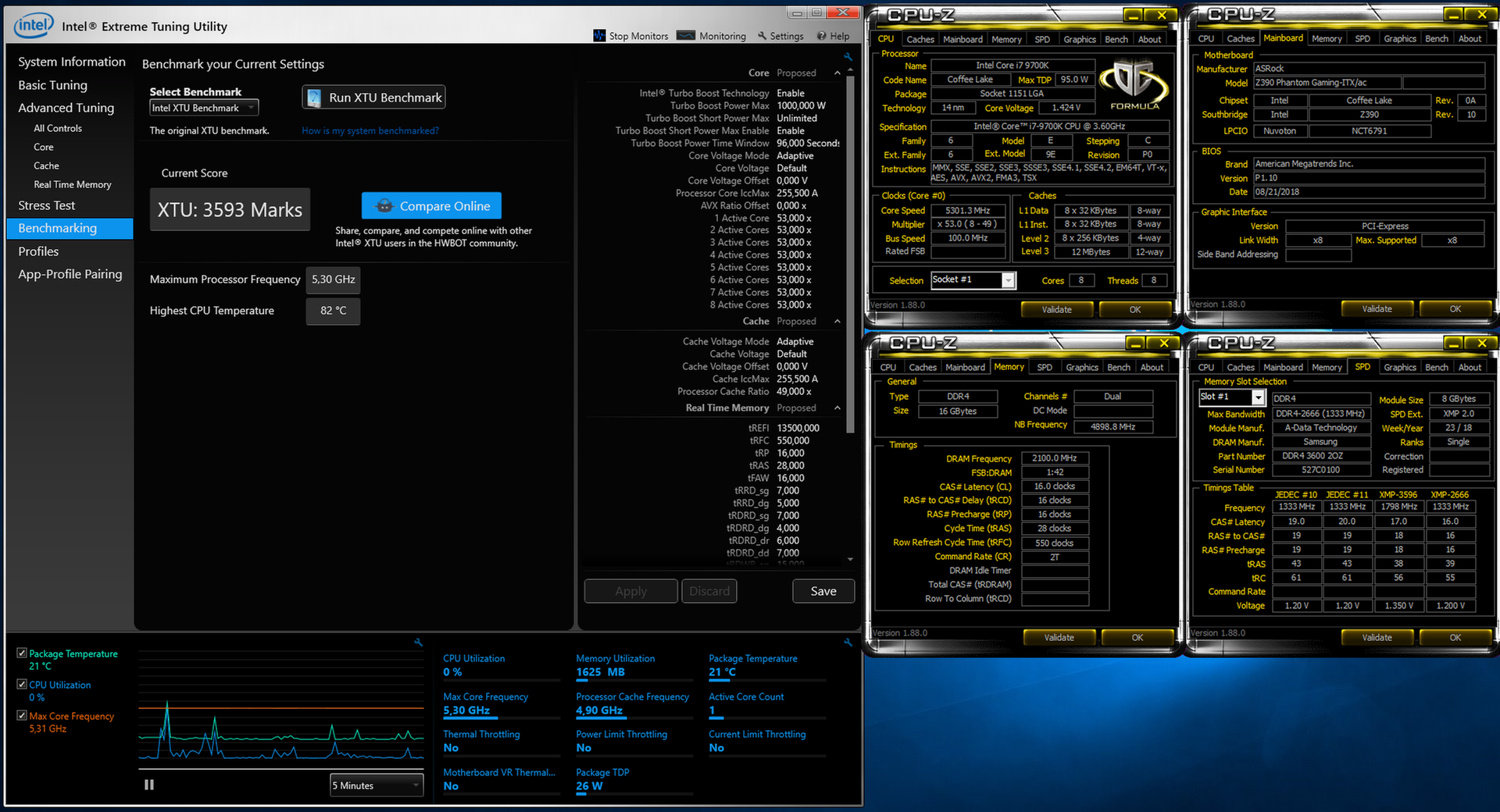Minimize the CPU-Z Memory window
The image size is (1500, 812).
[x=1136, y=343]
